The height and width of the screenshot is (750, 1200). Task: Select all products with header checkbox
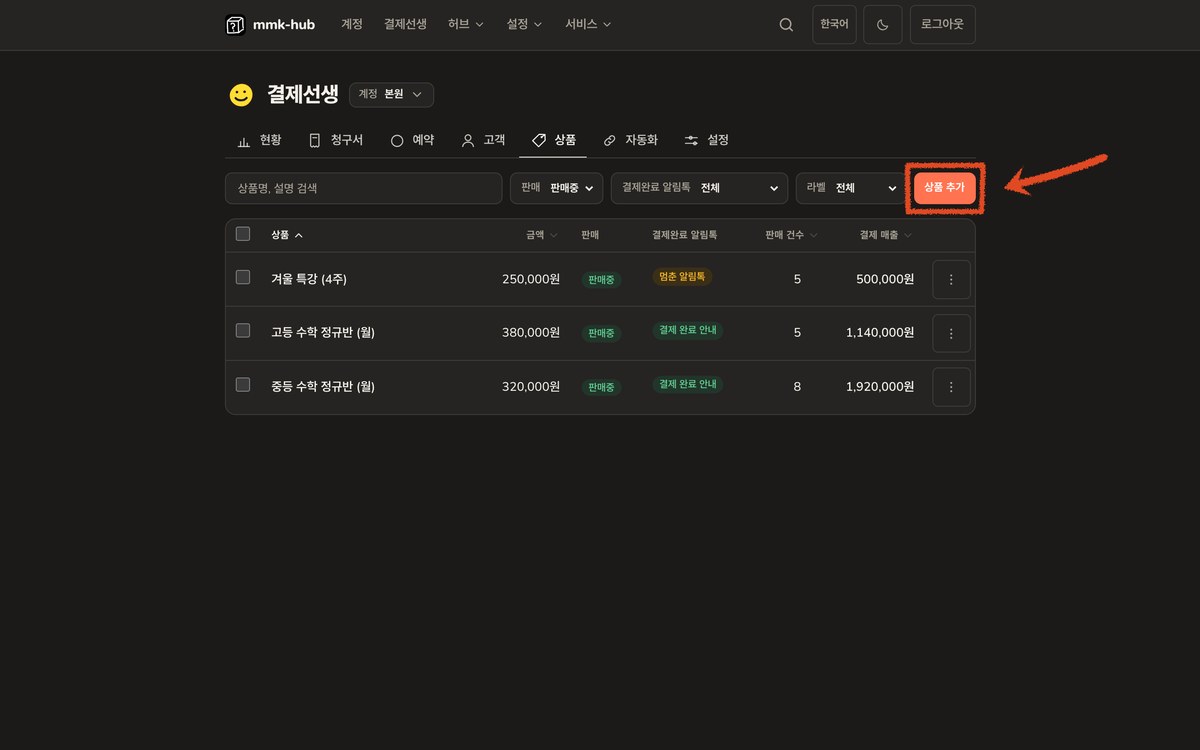(x=243, y=234)
